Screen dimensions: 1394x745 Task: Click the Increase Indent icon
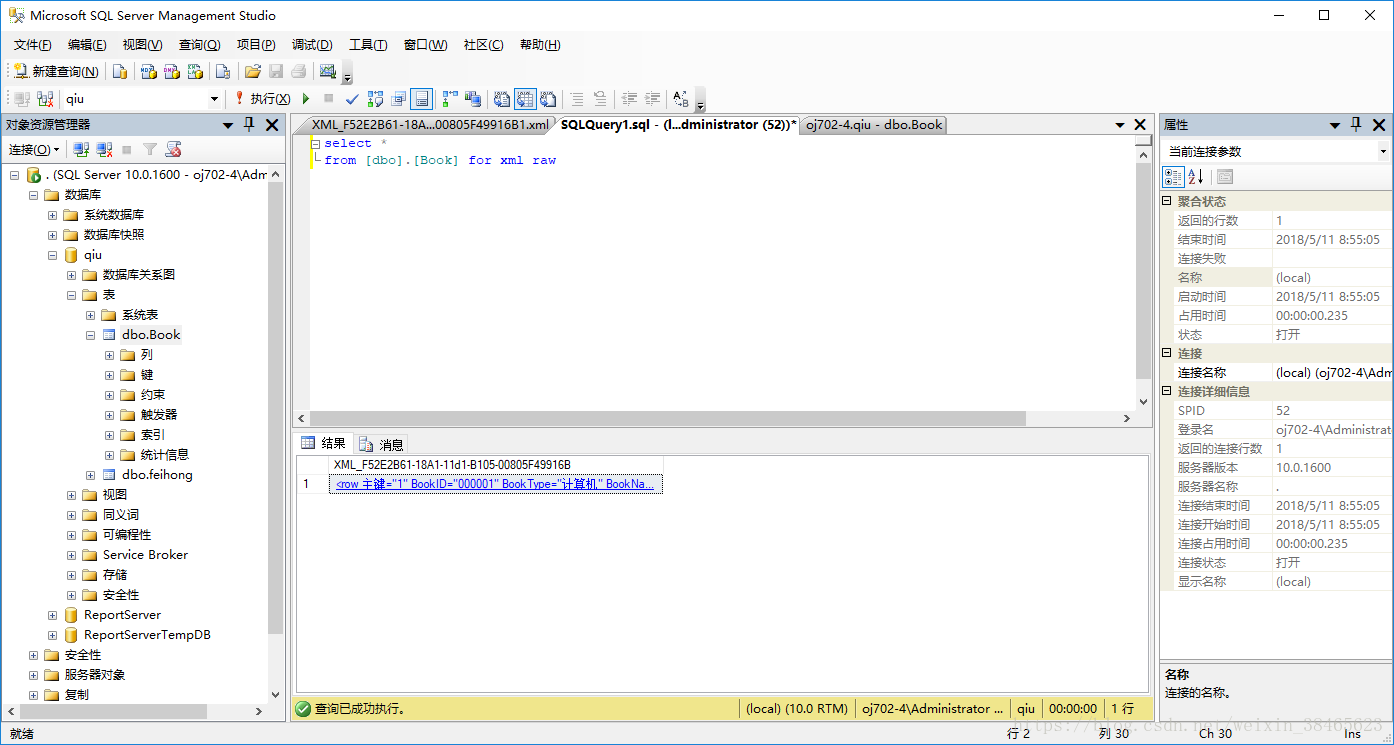651,99
